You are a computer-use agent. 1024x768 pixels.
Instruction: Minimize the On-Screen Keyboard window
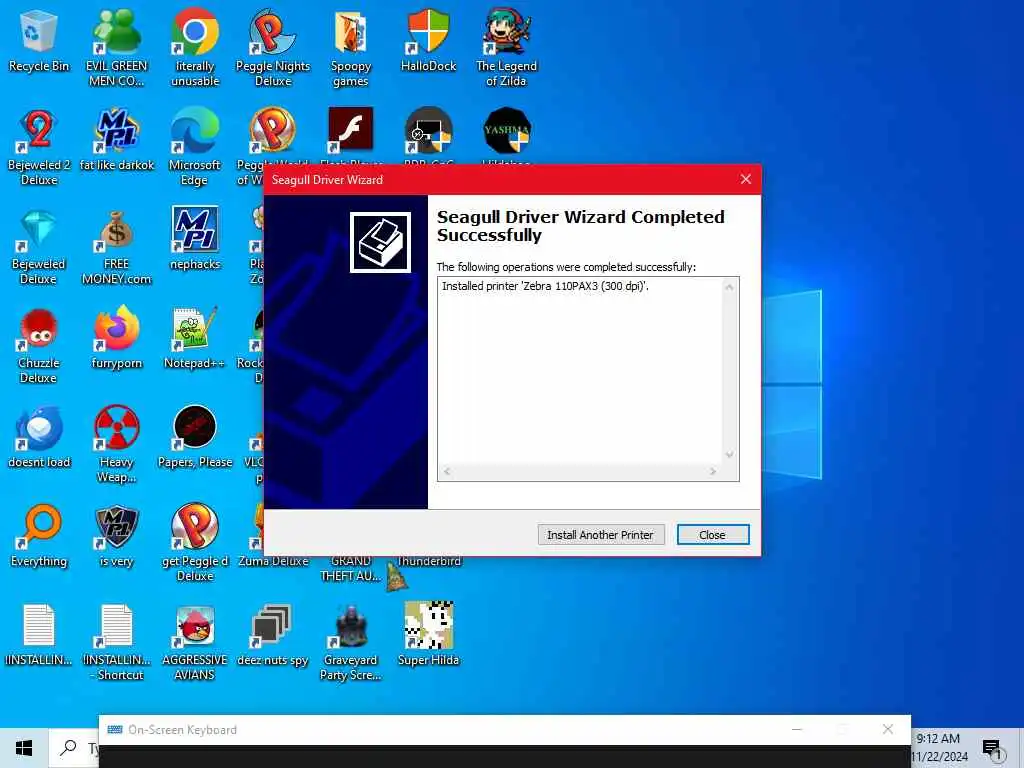(x=797, y=729)
